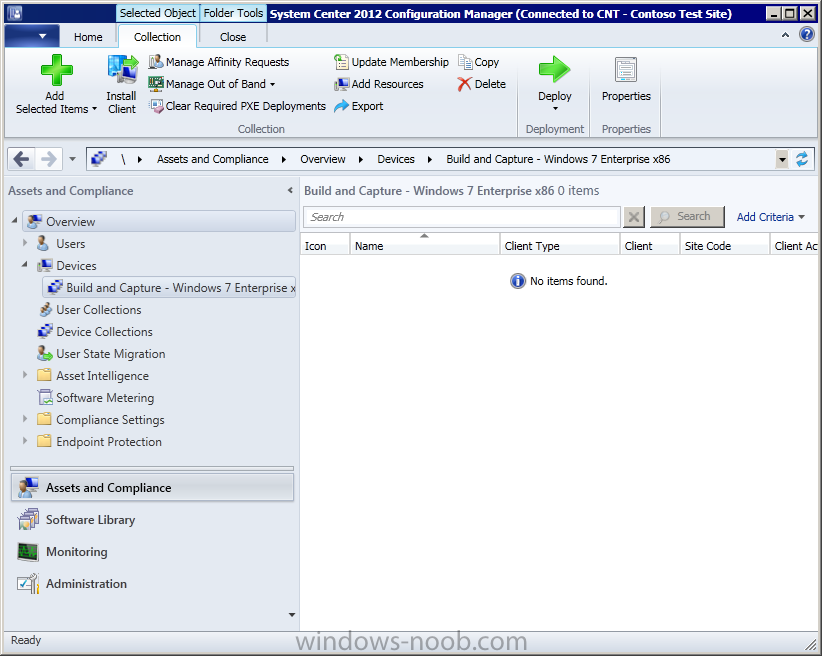Switch to the Home ribbon tab
822x656 pixels.
(x=88, y=37)
